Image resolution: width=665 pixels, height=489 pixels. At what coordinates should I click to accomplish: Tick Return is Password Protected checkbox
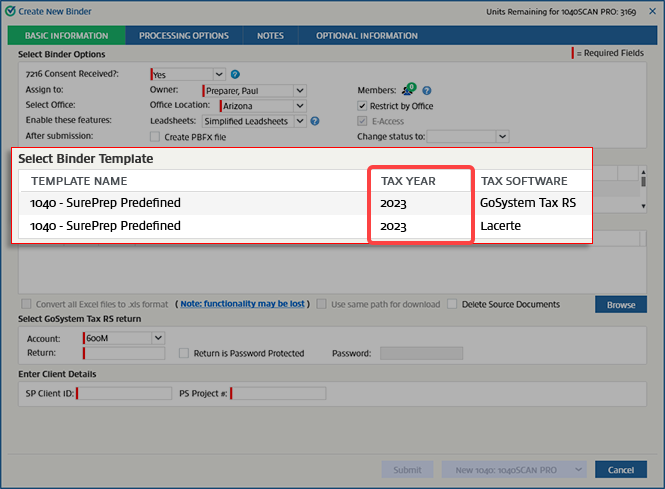point(184,353)
